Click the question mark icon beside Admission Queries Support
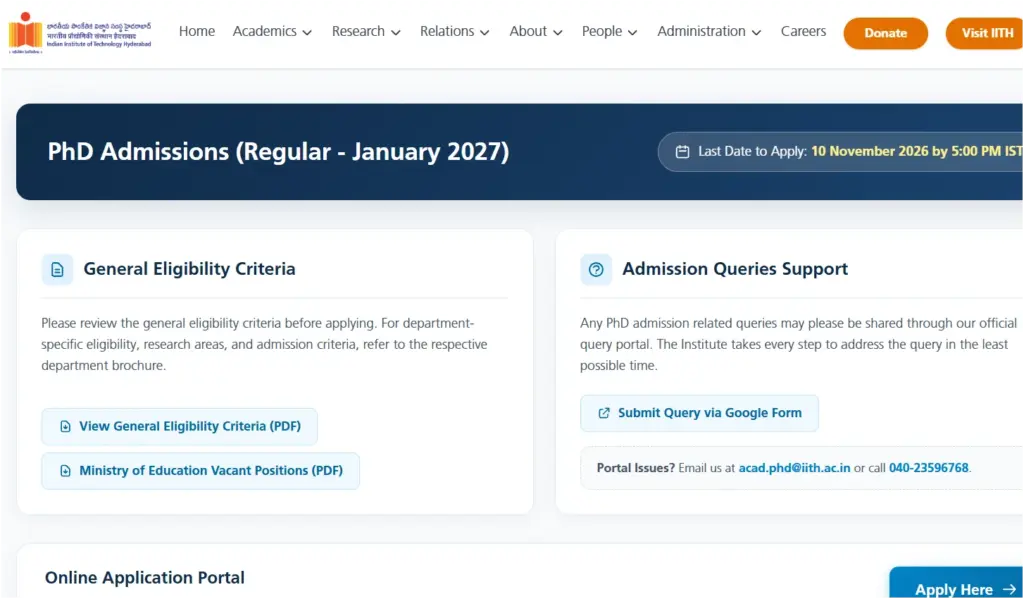Image resolution: width=1024 pixels, height=599 pixels. tap(596, 270)
